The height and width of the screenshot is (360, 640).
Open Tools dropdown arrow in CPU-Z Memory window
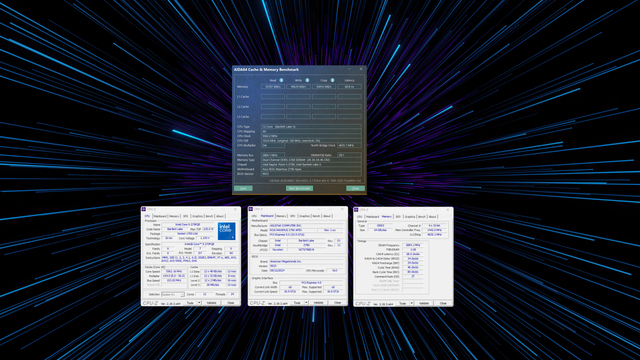(x=412, y=303)
